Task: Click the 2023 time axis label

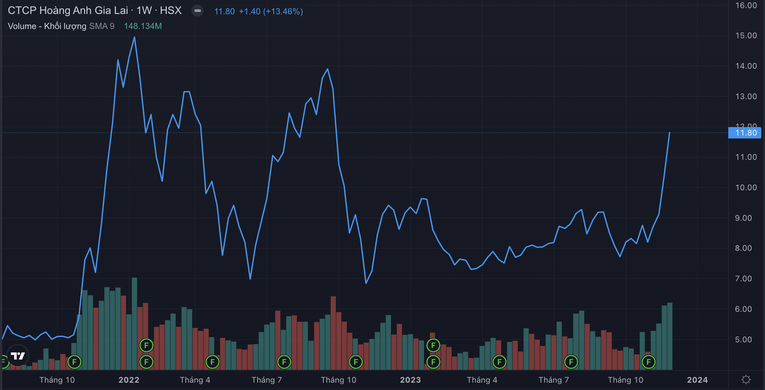Action: coord(410,379)
